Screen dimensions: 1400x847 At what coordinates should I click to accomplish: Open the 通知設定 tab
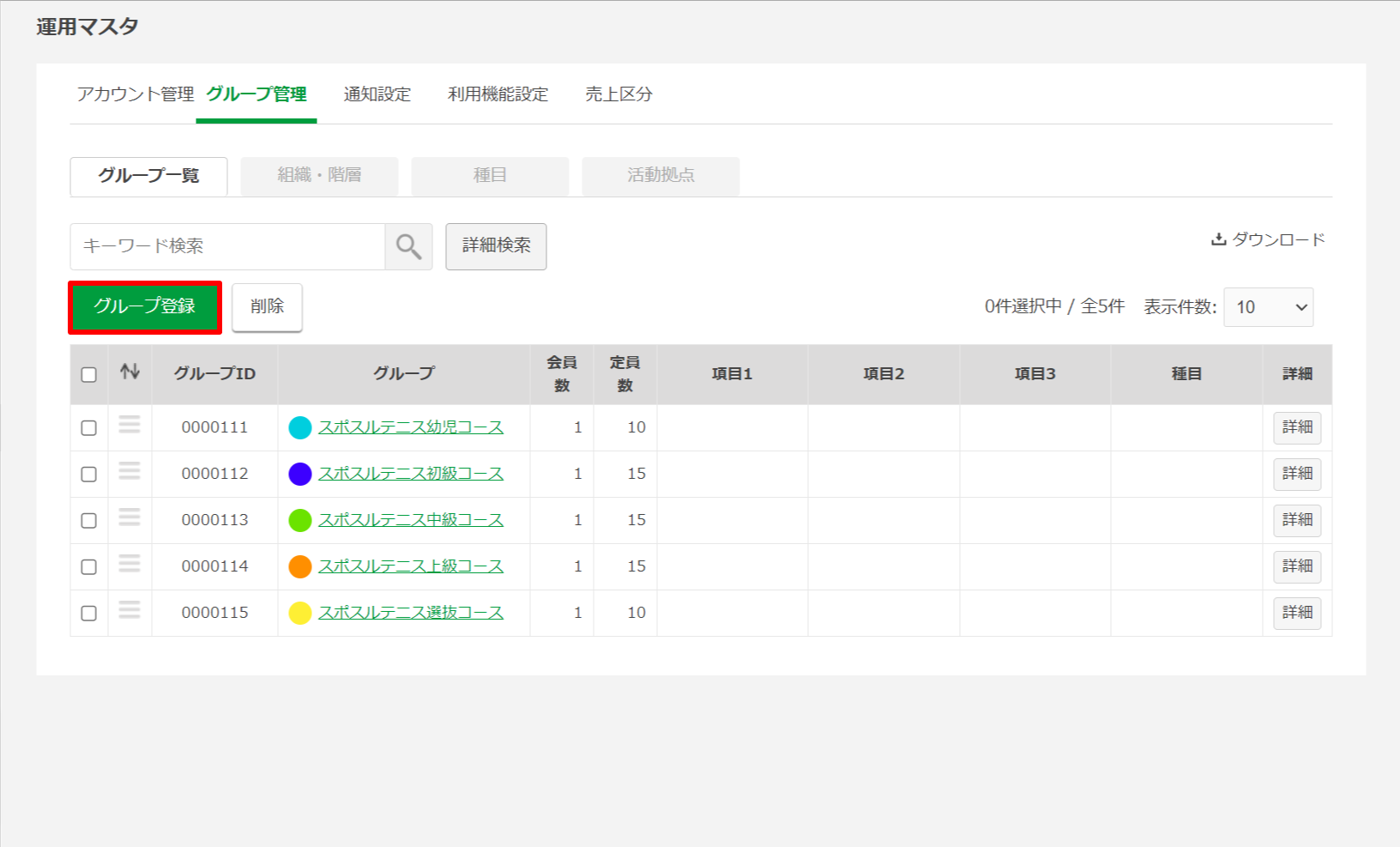(x=377, y=94)
